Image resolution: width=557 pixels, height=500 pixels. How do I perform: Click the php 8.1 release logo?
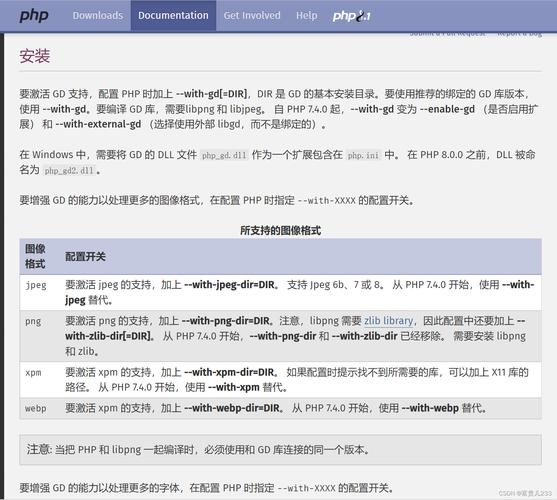click(352, 16)
